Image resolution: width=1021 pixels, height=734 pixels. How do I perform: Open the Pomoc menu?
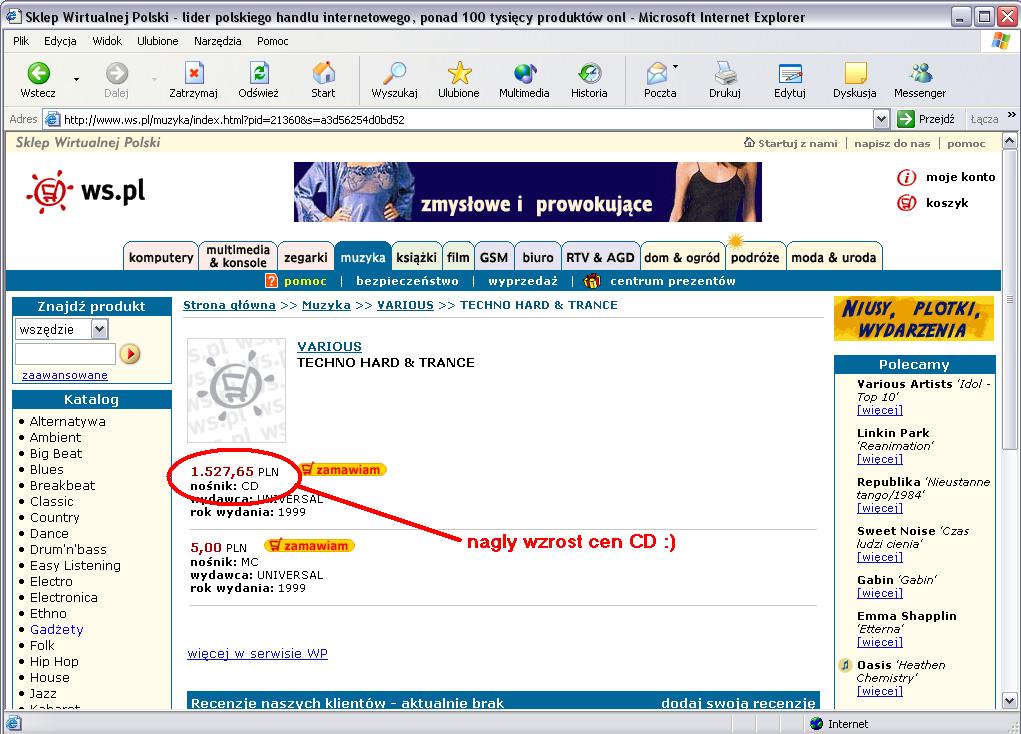273,41
